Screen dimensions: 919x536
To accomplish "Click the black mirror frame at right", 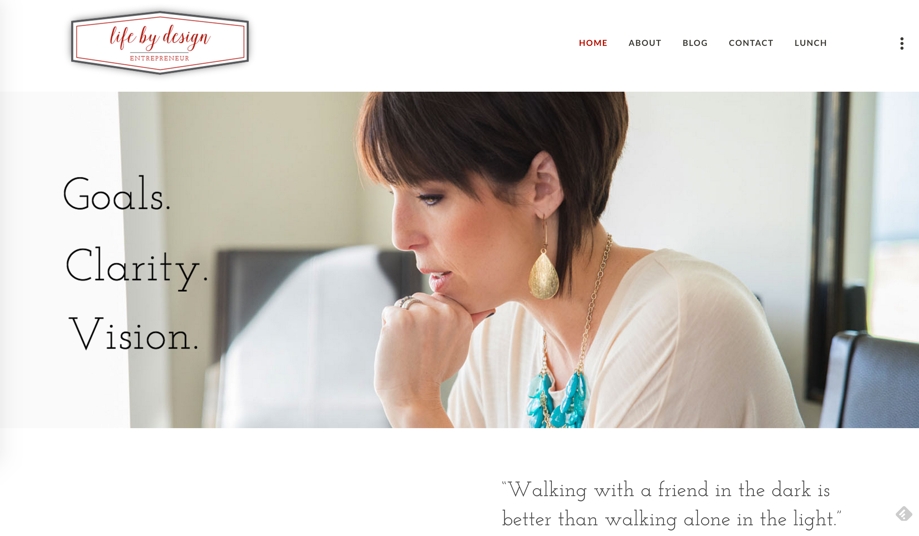I will 828,246.
